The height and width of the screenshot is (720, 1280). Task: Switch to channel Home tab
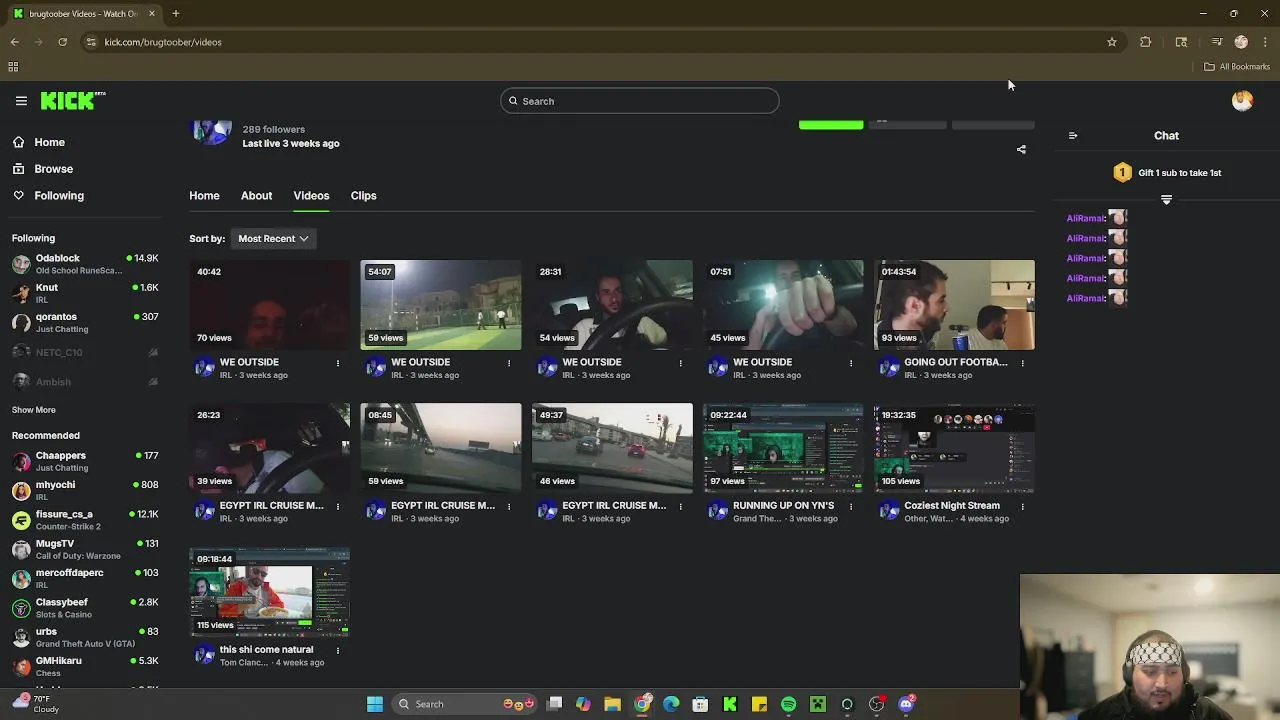click(204, 196)
